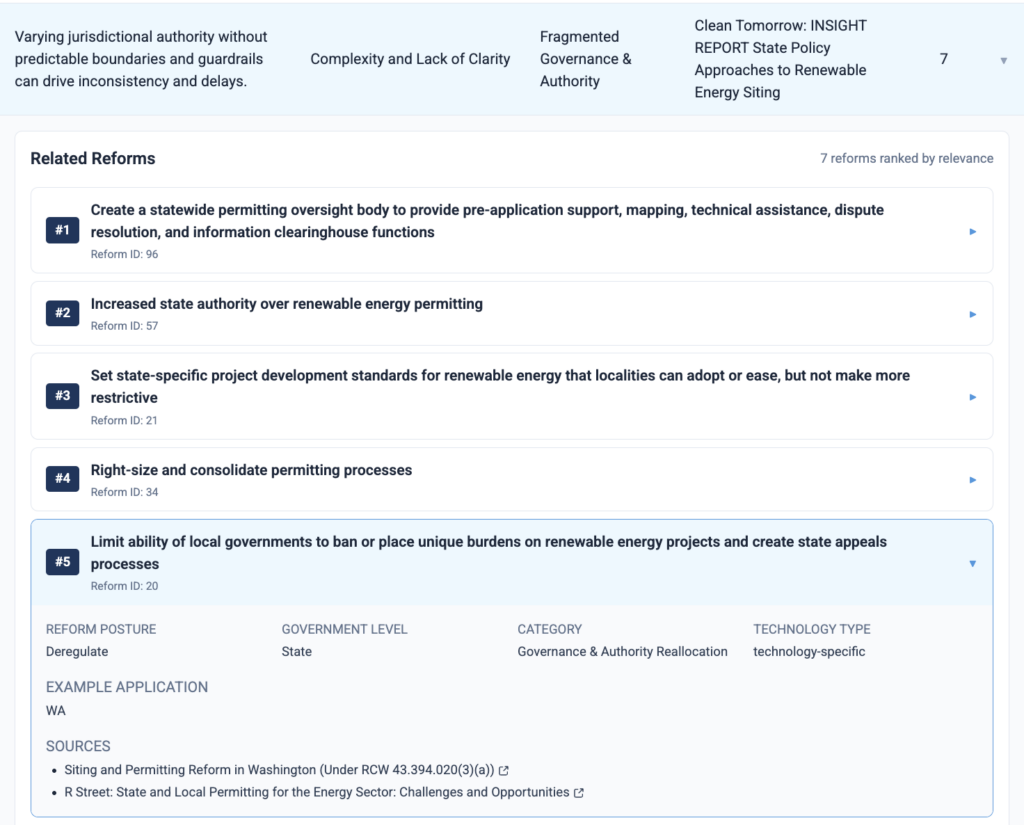The image size is (1024, 825).
Task: Open external link icon beside Washington siting source
Action: point(504,770)
